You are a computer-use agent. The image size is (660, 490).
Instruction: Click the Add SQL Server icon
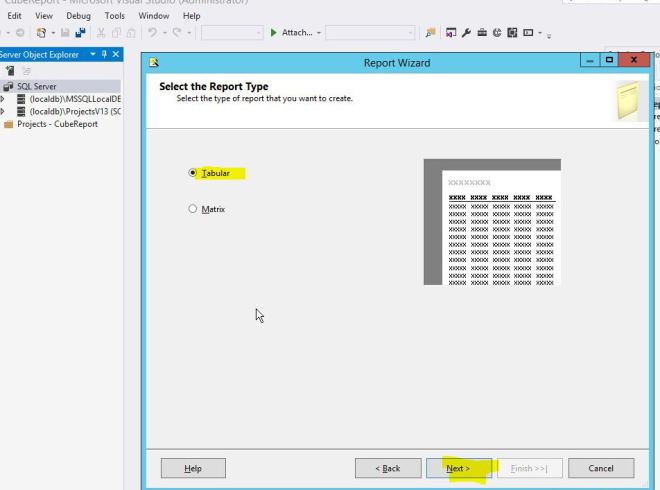click(x=8, y=71)
